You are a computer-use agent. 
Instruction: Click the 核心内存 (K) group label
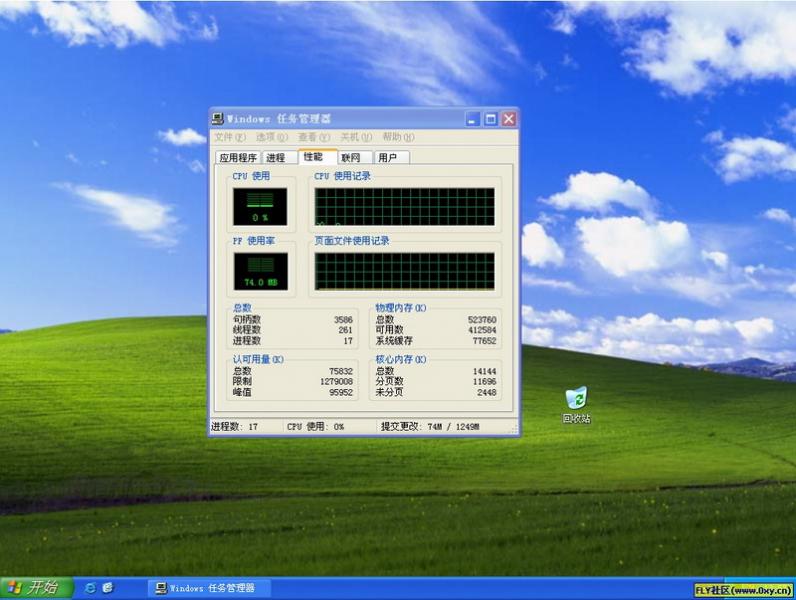point(401,359)
